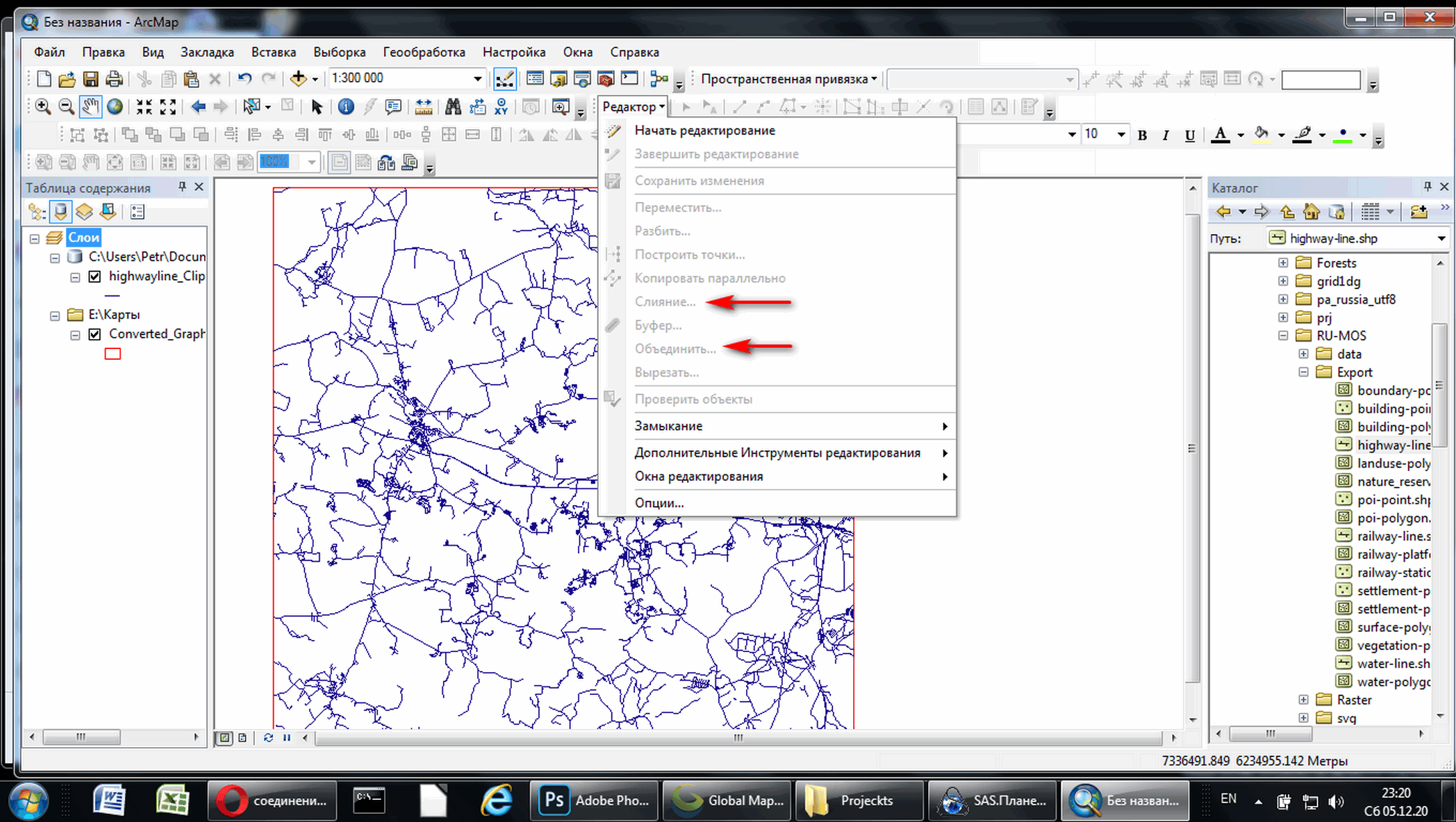This screenshot has width=1456, height=822.
Task: Click the red rectangle layer symbol
Action: (112, 354)
